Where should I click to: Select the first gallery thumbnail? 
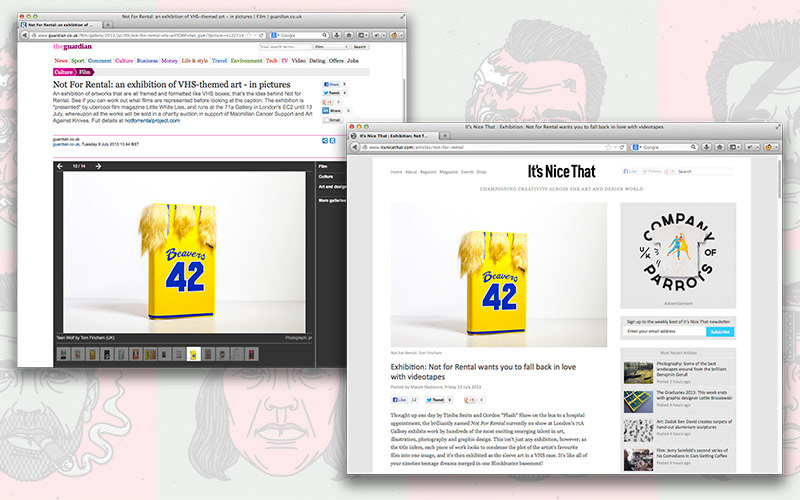[x=63, y=354]
